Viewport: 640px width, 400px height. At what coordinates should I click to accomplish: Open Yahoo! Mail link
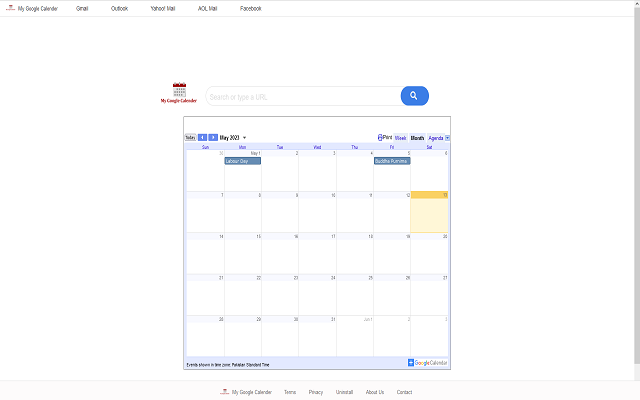[x=163, y=8]
